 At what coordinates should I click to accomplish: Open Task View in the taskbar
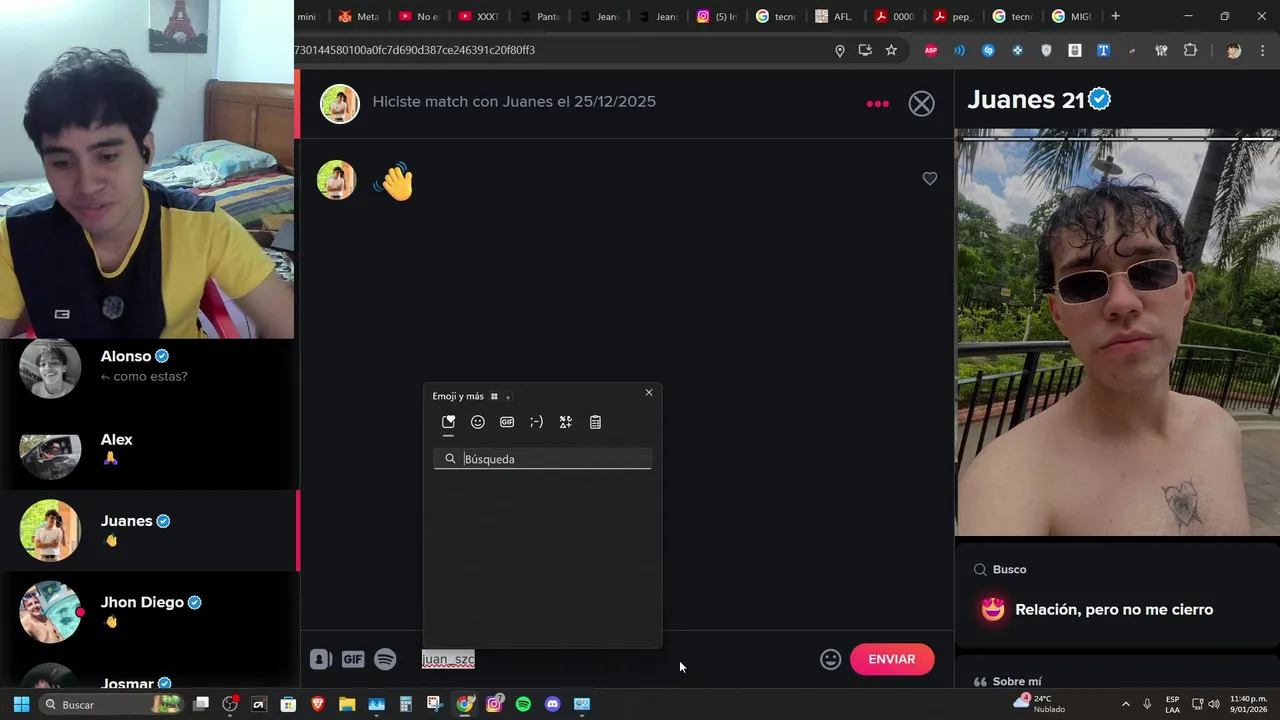201,704
